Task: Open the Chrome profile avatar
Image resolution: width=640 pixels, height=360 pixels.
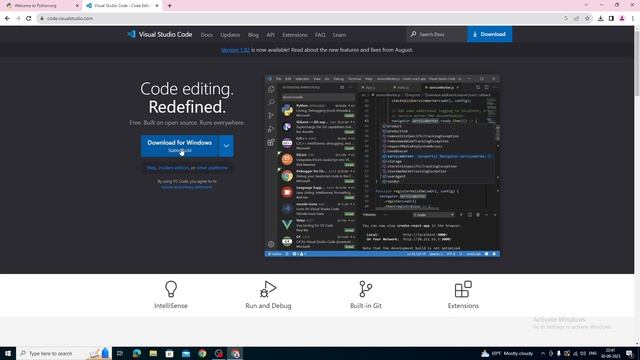Action: coord(622,18)
